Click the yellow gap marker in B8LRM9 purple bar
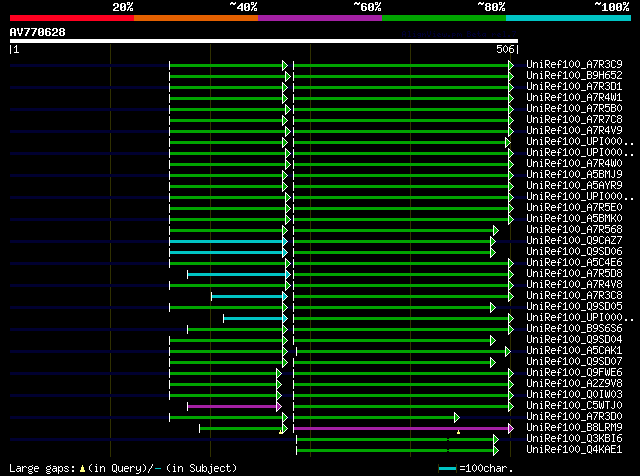This screenshot has width=640, height=476. pos(458,432)
